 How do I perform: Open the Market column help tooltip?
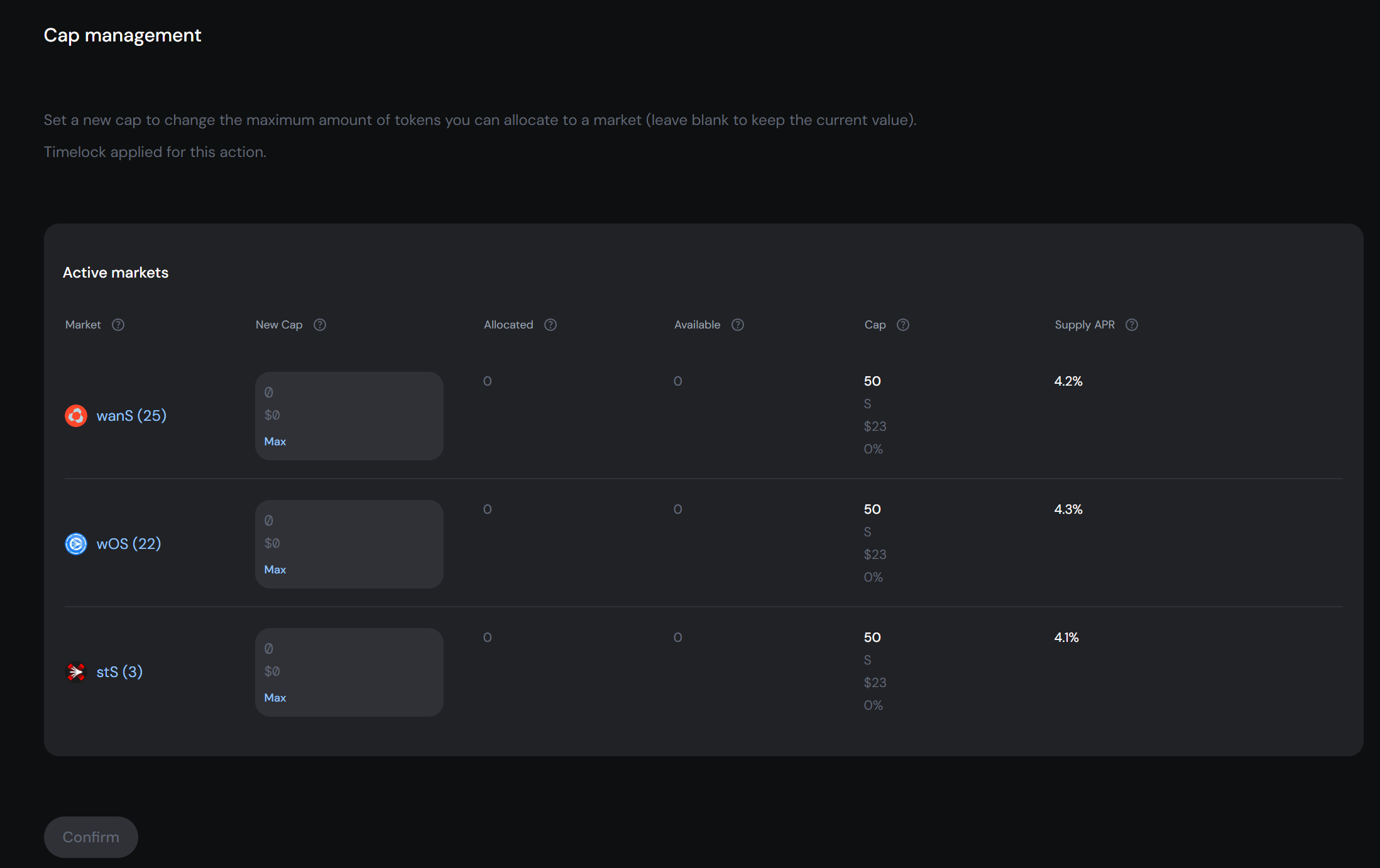point(118,325)
